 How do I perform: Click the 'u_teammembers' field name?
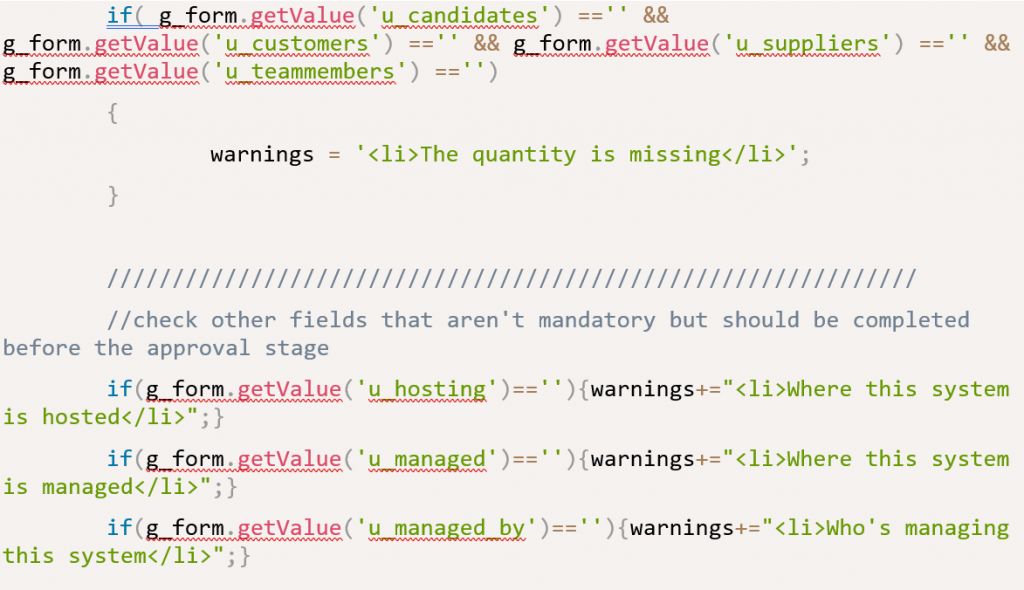click(x=310, y=71)
